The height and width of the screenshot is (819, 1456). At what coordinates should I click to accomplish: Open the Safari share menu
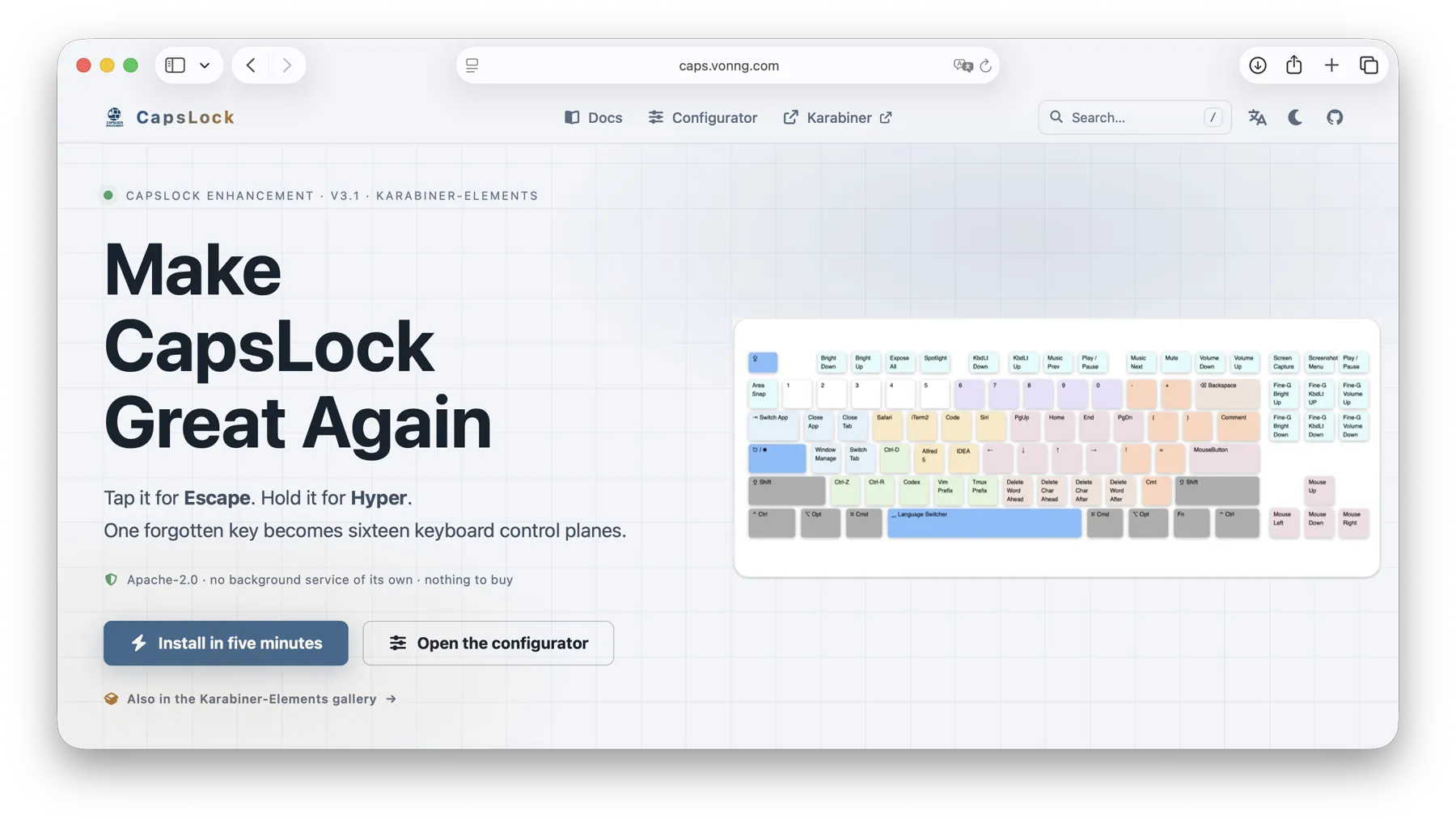[x=1294, y=65]
